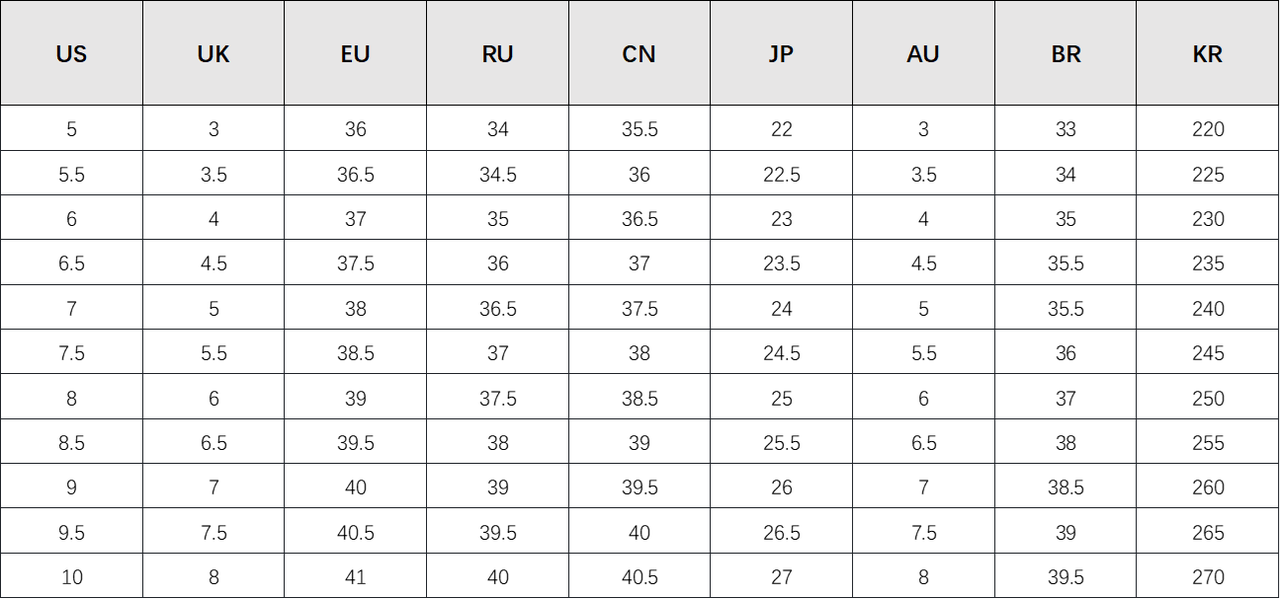Select the 33 cell in BR column
Viewport: 1280px width, 599px height.
point(1066,129)
